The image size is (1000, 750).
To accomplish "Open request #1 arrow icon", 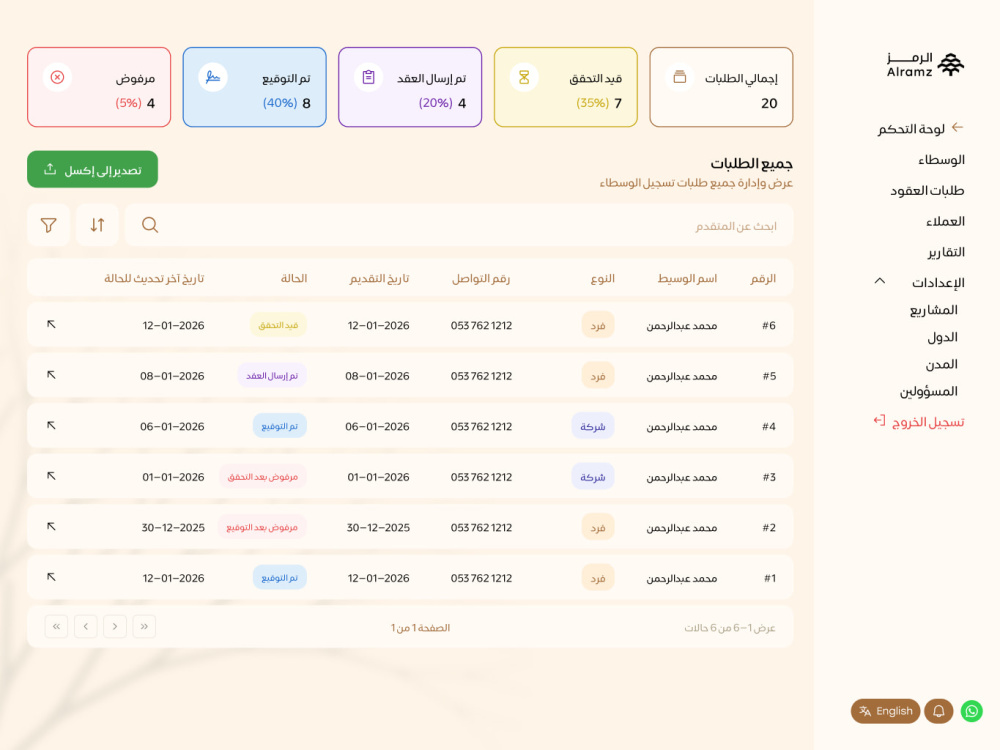I will pos(51,577).
